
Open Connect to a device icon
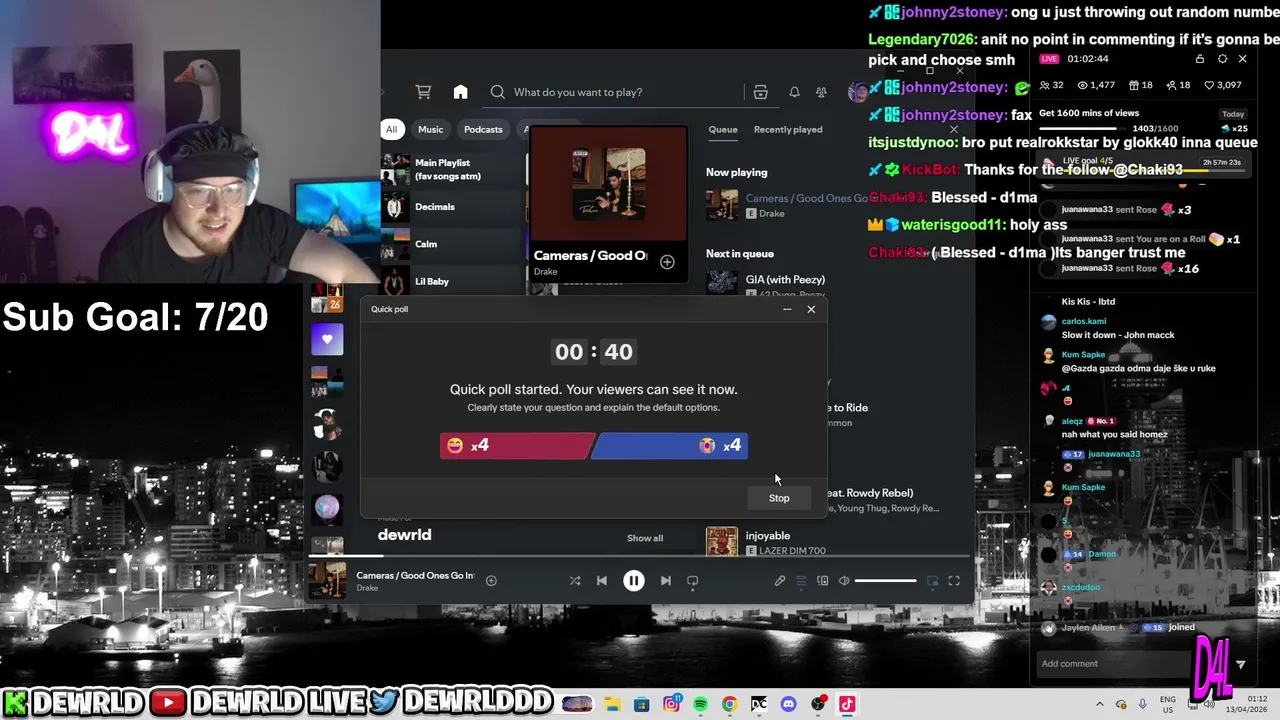point(822,580)
